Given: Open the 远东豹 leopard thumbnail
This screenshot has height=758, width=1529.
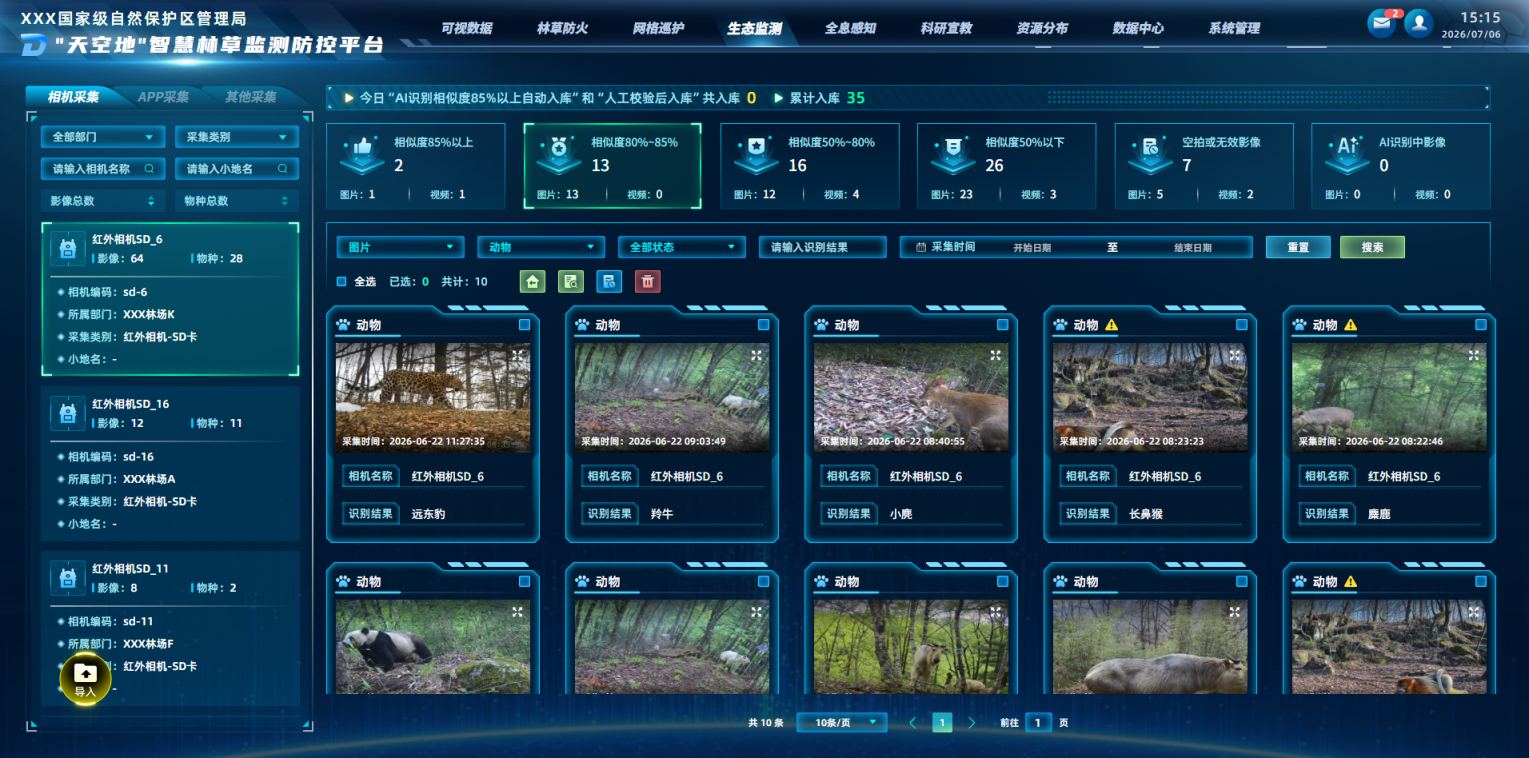Looking at the screenshot, I should 433,398.
